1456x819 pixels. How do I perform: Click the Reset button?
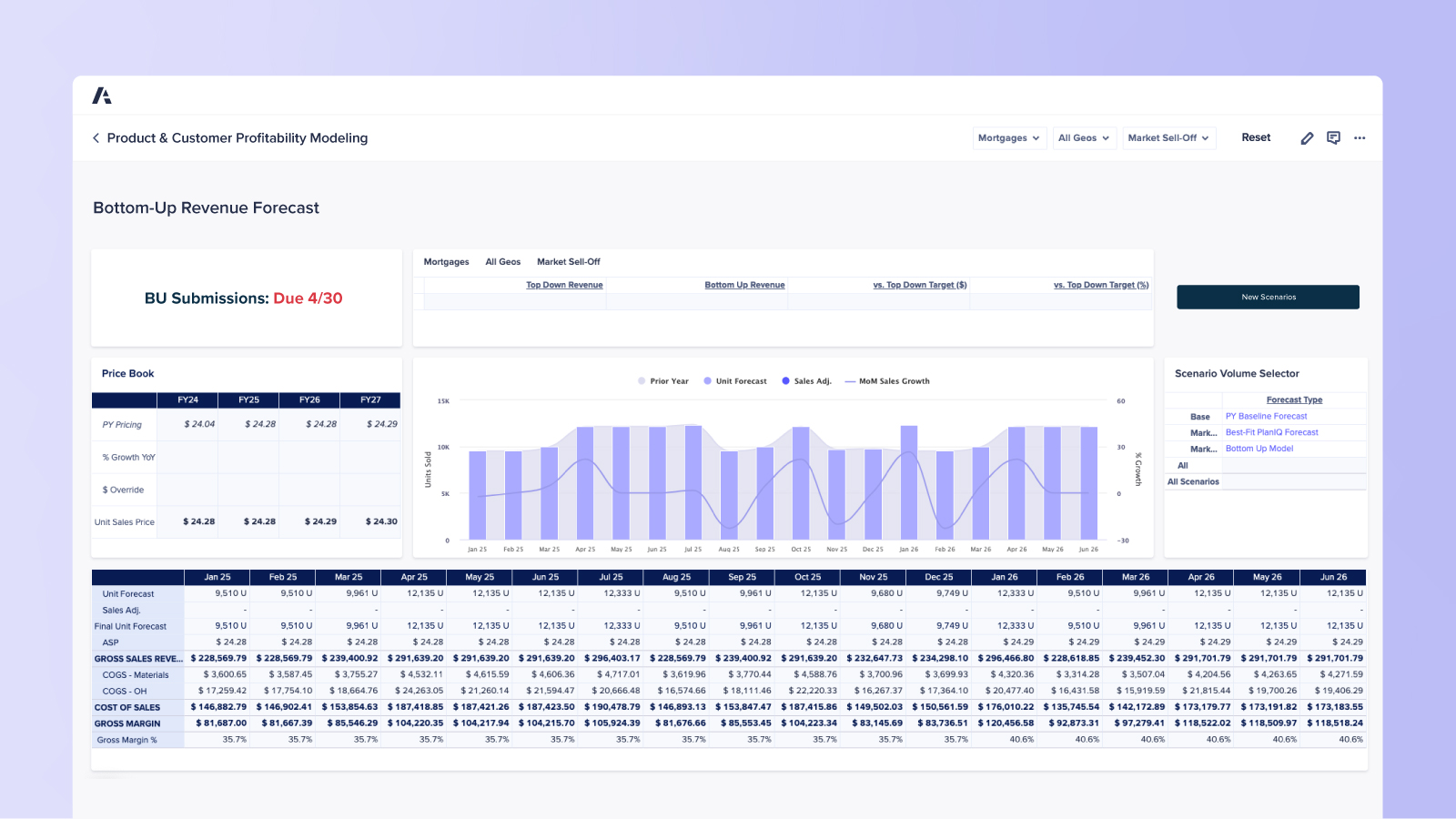pyautogui.click(x=1256, y=137)
